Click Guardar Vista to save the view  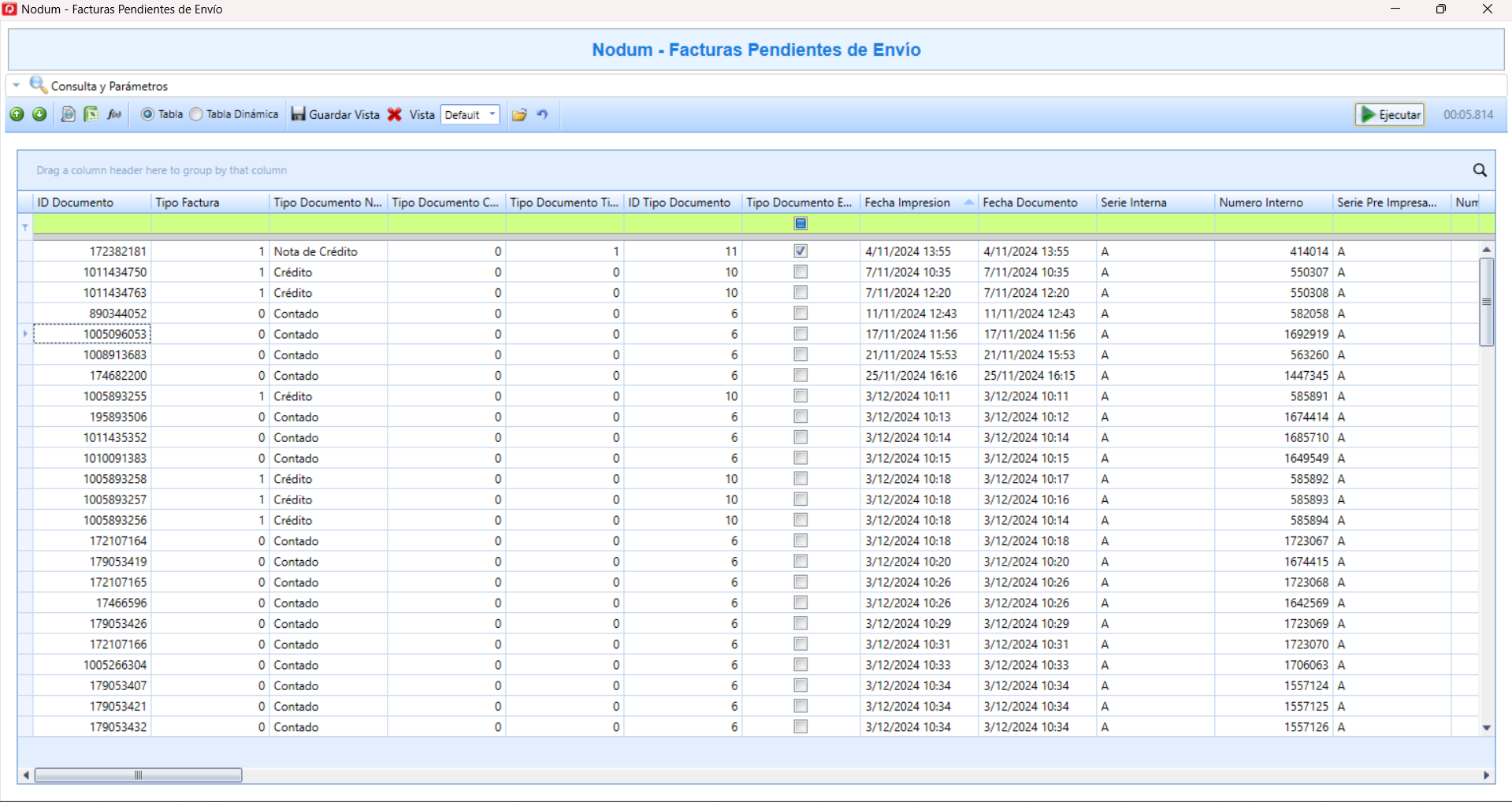[x=336, y=114]
